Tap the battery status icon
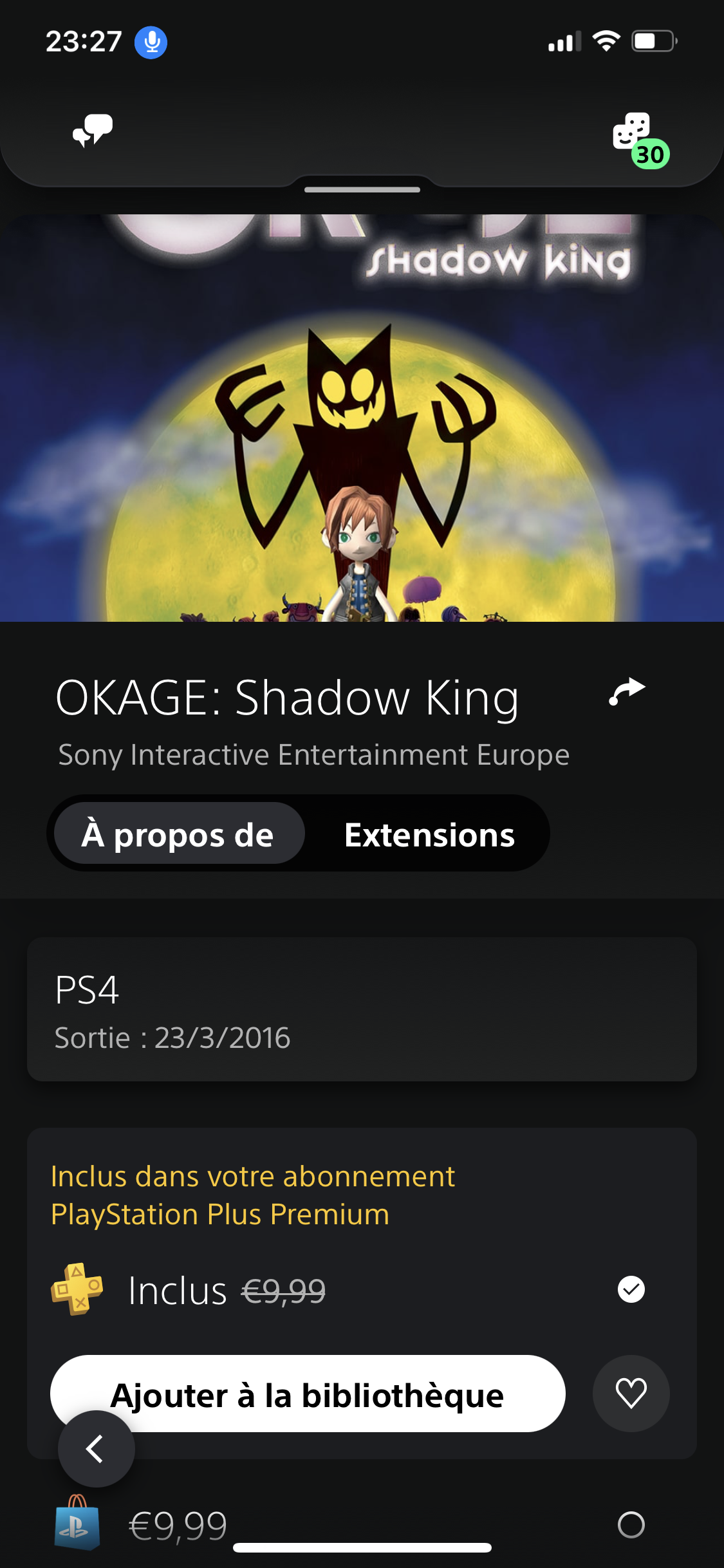 pos(654,41)
